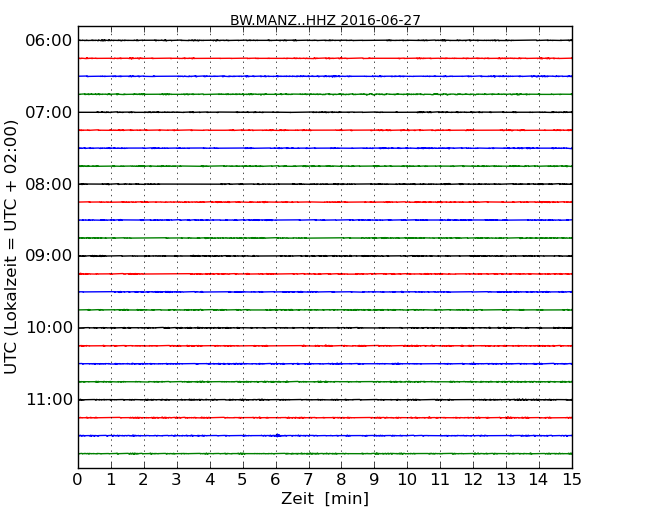Click x-axis tick label 15

[x=572, y=480]
